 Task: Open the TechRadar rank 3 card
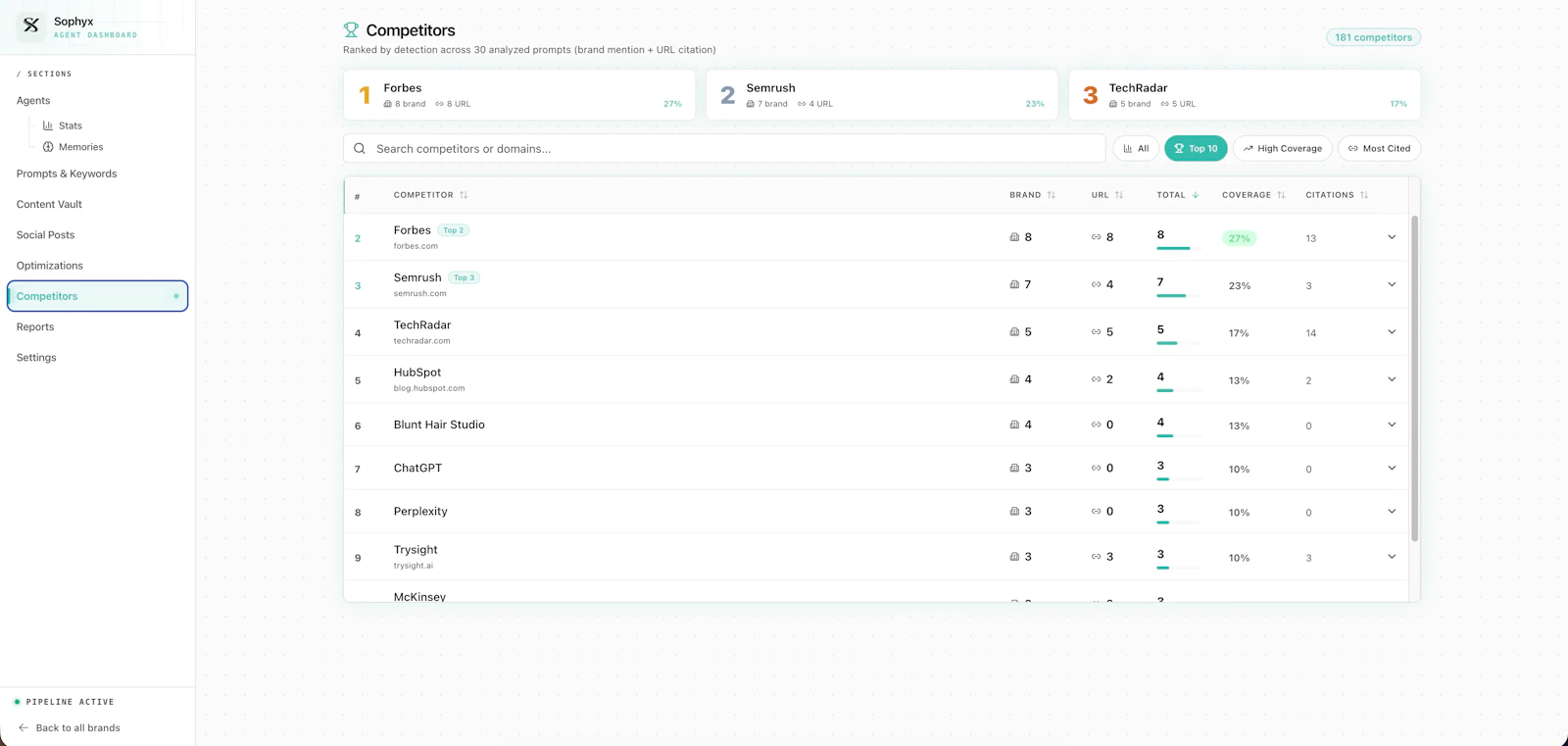coord(1245,95)
